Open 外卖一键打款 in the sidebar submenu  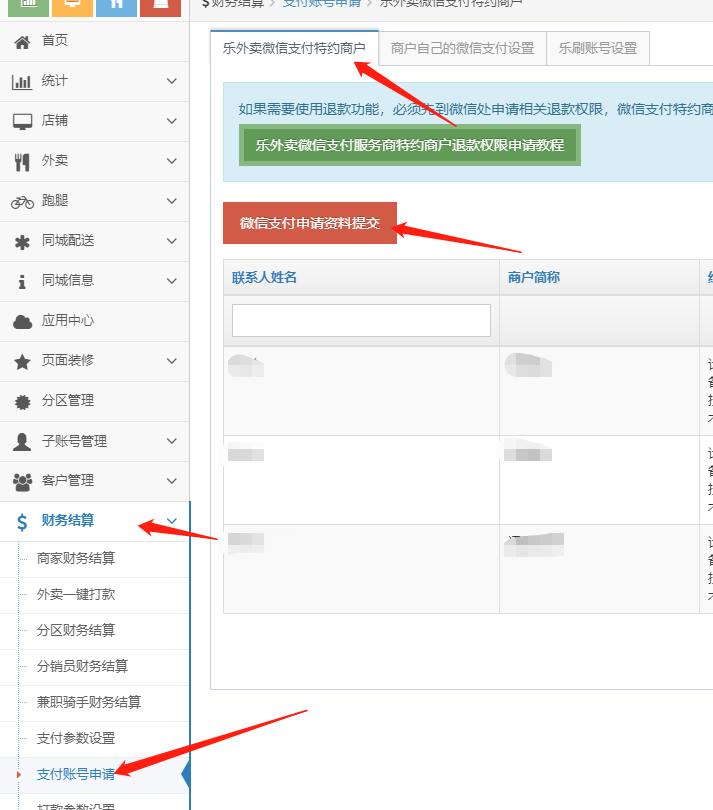[x=76, y=594]
